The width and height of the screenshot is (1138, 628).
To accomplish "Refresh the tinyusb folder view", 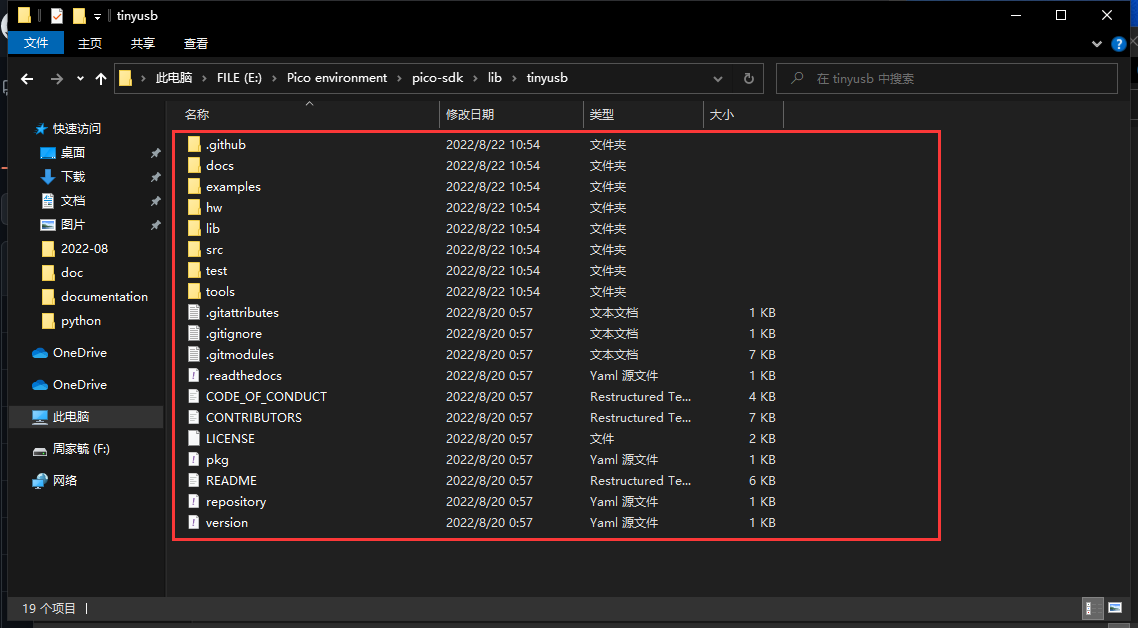I will point(748,78).
